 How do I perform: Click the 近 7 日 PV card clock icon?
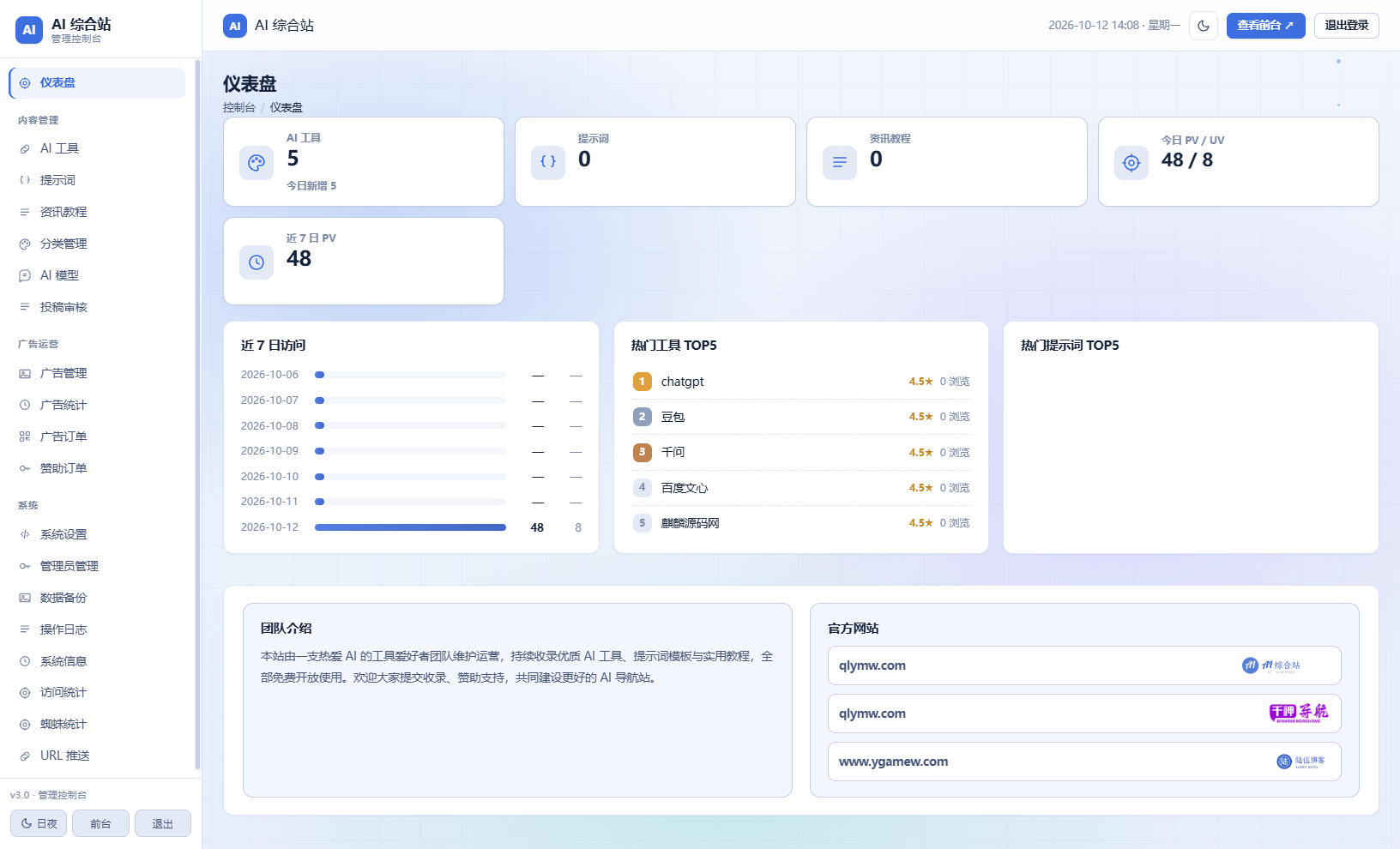coord(256,262)
